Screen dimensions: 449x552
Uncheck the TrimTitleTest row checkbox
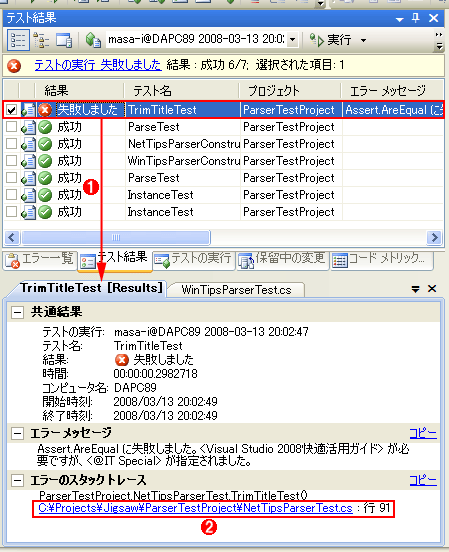tap(11, 110)
